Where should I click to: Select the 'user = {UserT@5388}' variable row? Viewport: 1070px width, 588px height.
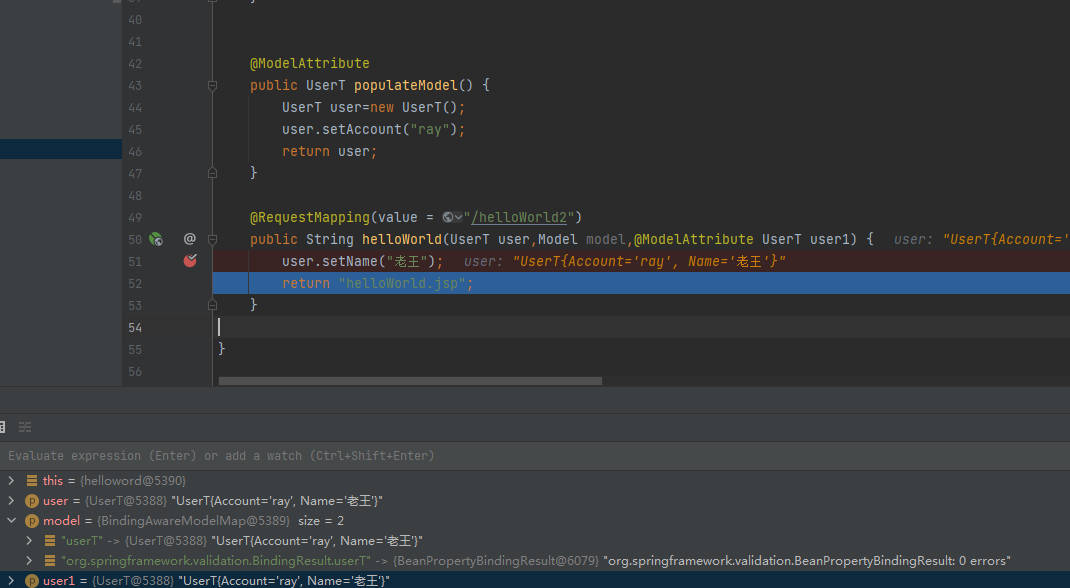(x=535, y=501)
